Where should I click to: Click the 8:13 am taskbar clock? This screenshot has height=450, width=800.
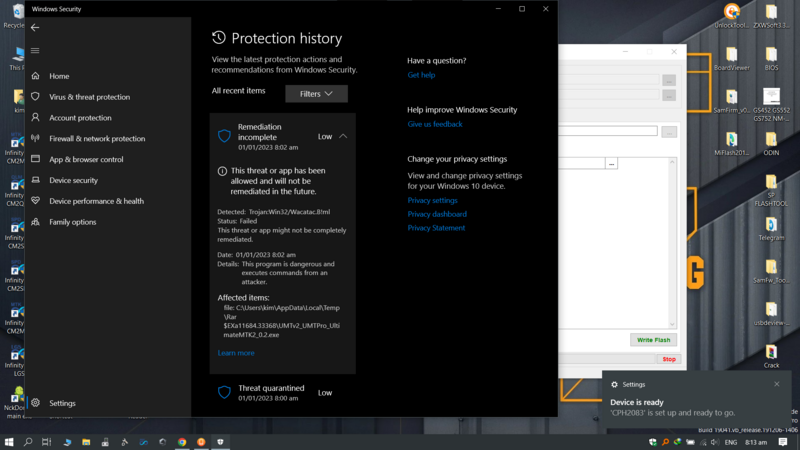(756, 442)
